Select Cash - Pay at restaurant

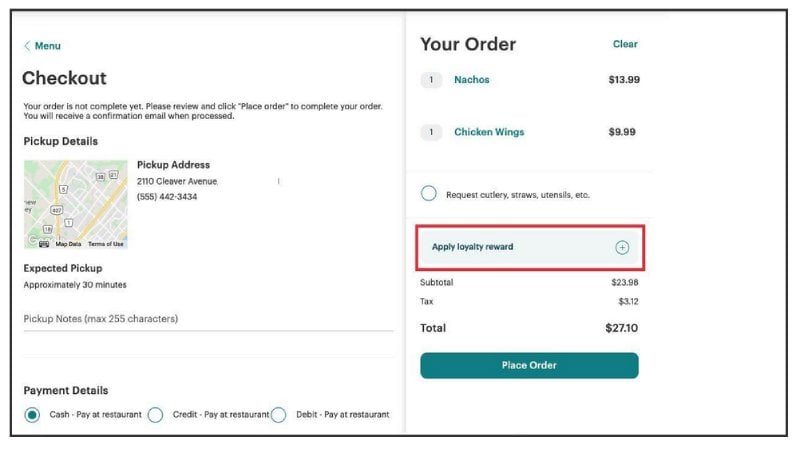pyautogui.click(x=33, y=415)
